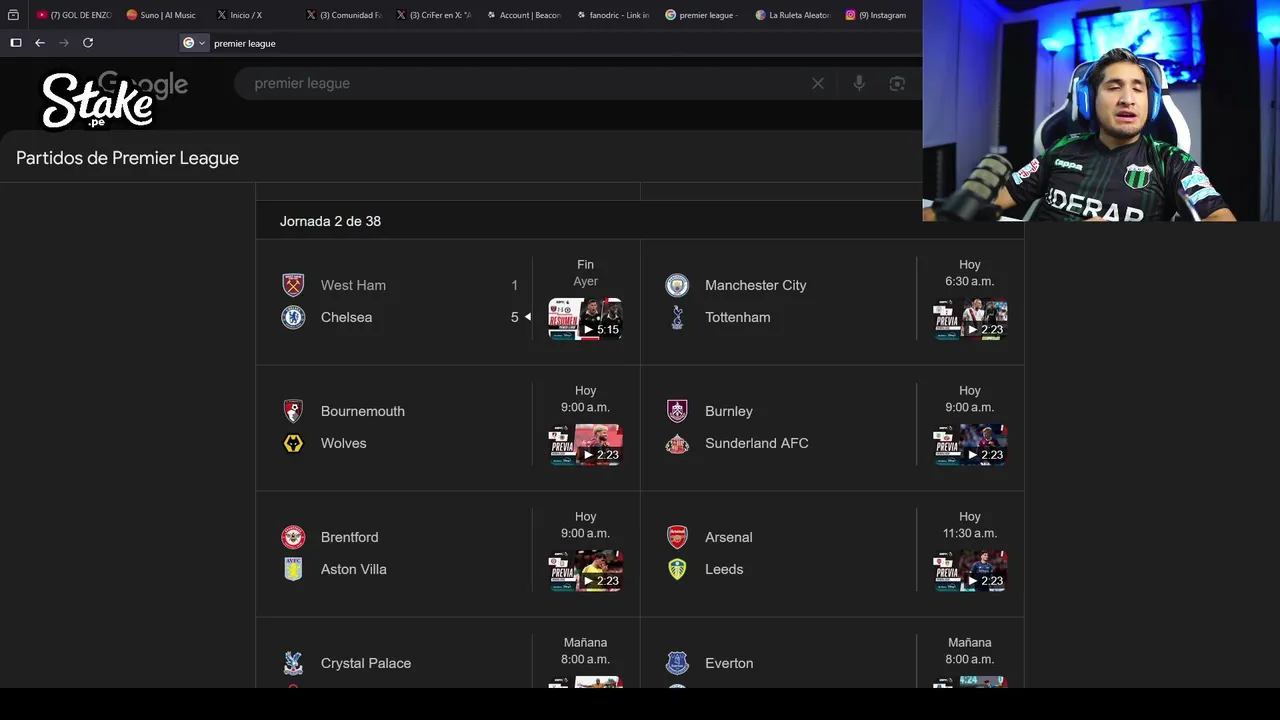Open the browser tab list icon
1280x720 pixels.
13,15
